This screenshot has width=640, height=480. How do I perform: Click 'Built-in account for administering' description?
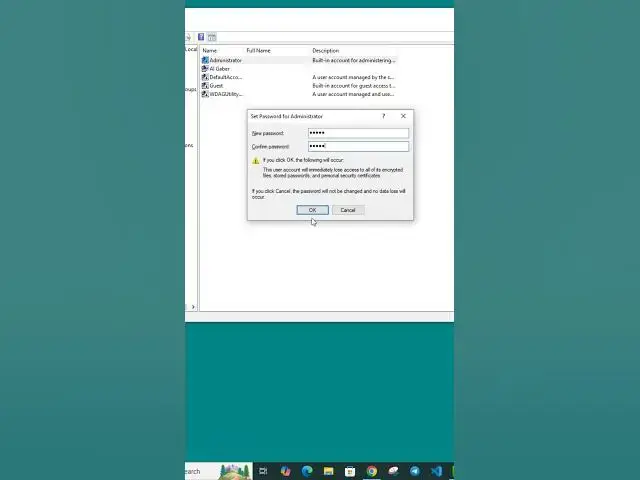click(354, 60)
